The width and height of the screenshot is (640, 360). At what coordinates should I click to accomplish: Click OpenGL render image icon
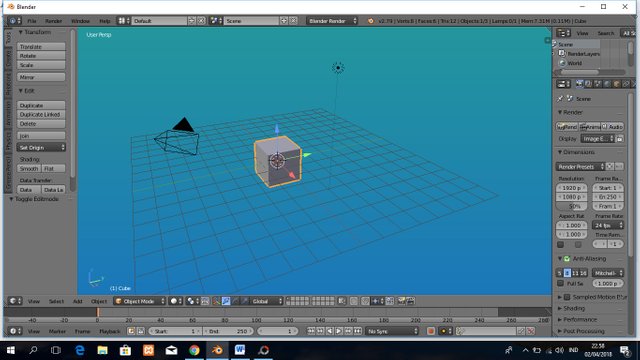tap(402, 301)
